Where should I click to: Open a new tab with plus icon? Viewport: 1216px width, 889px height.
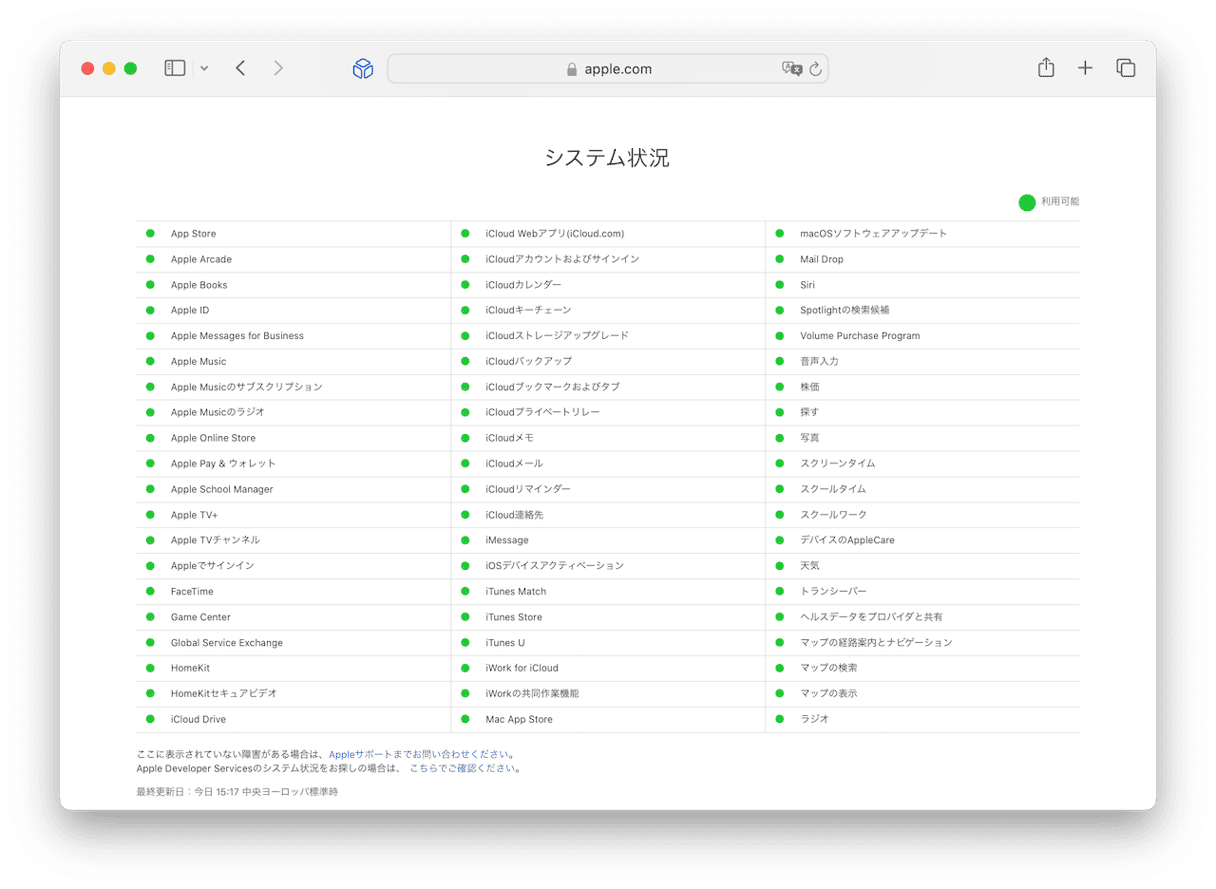1085,68
